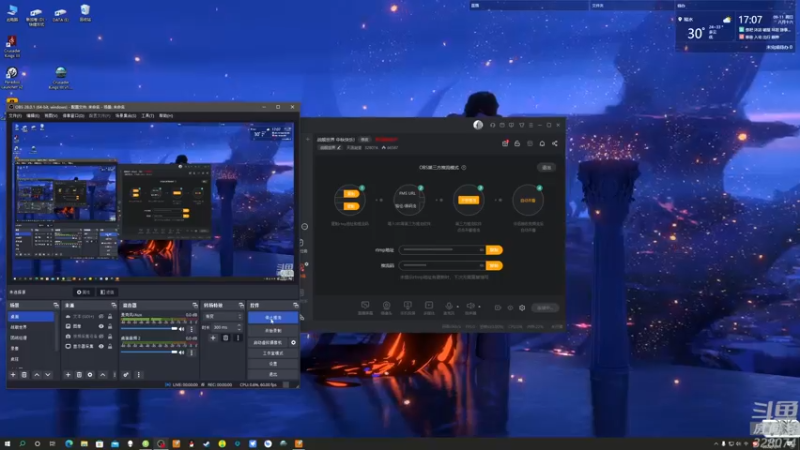This screenshot has height=450, width=800.
Task: Open OBS 设置 settings button in controls
Action: [273, 364]
